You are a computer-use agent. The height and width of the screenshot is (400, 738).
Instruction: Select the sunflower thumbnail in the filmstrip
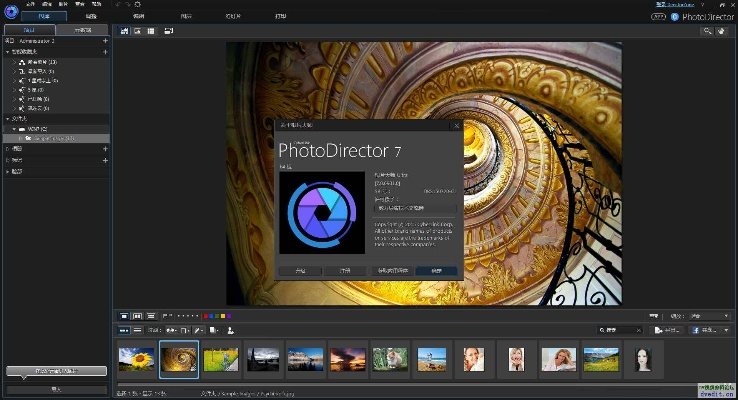pyautogui.click(x=136, y=358)
